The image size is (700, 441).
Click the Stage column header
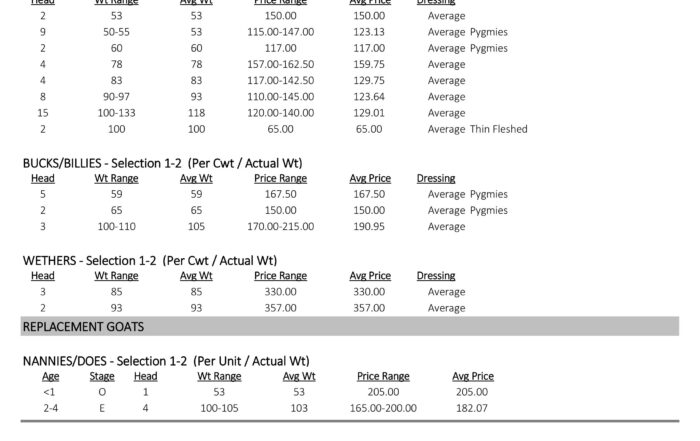[x=102, y=376]
